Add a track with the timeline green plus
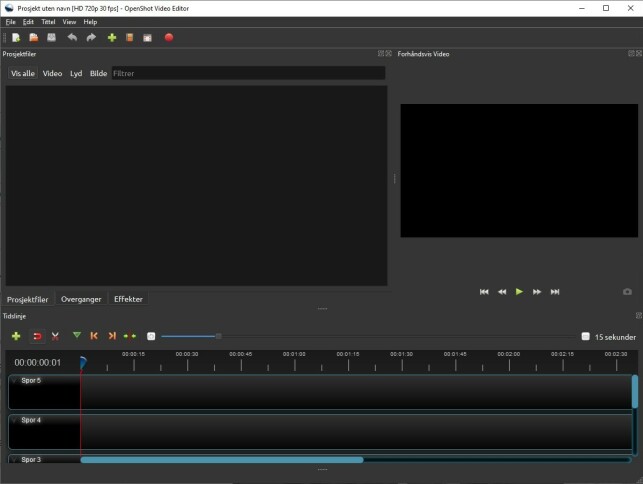This screenshot has height=484, width=643. click(x=16, y=336)
